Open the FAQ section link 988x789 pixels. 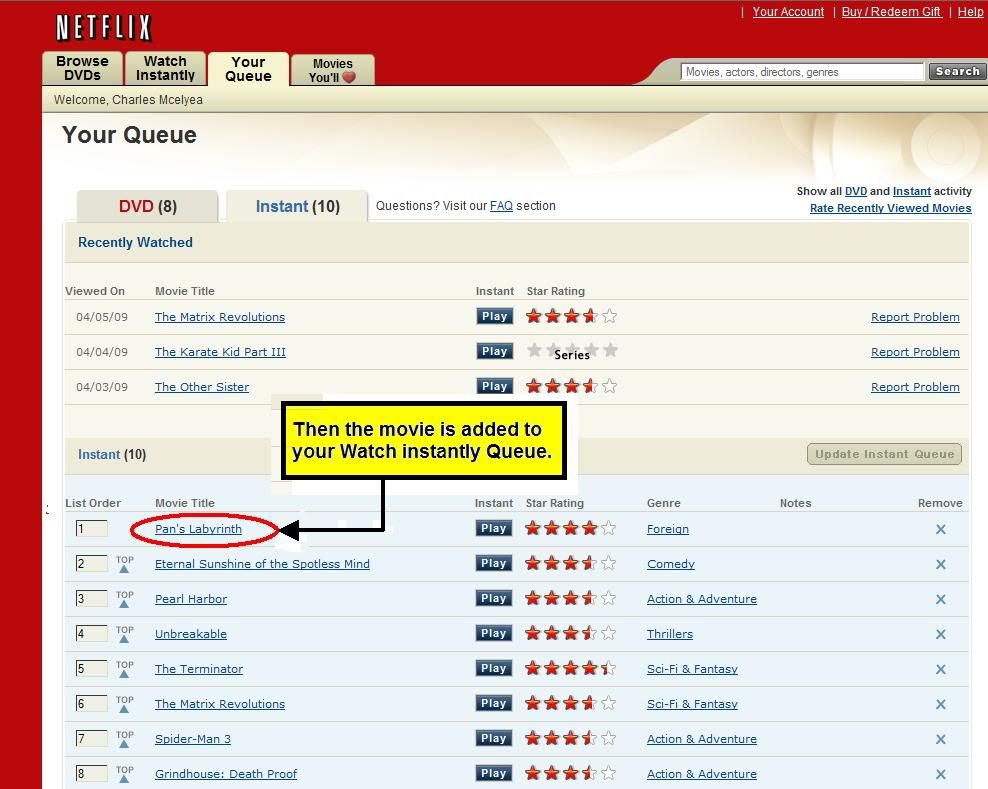pyautogui.click(x=501, y=206)
